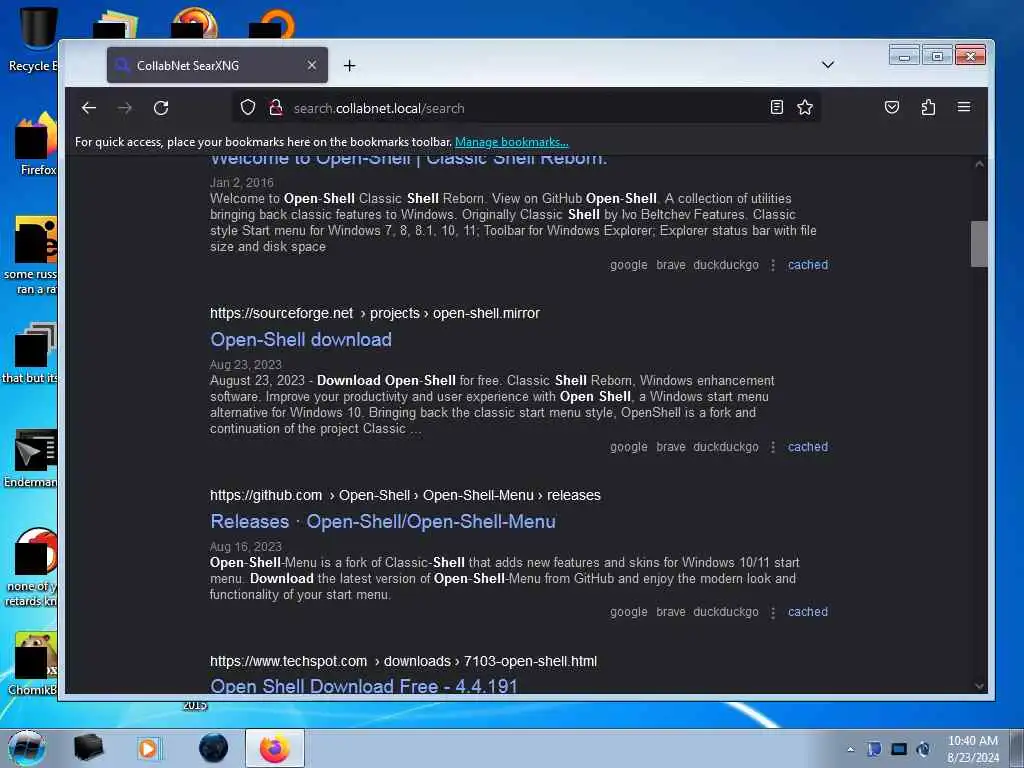Expand options dots for sourceforge result

click(x=773, y=447)
